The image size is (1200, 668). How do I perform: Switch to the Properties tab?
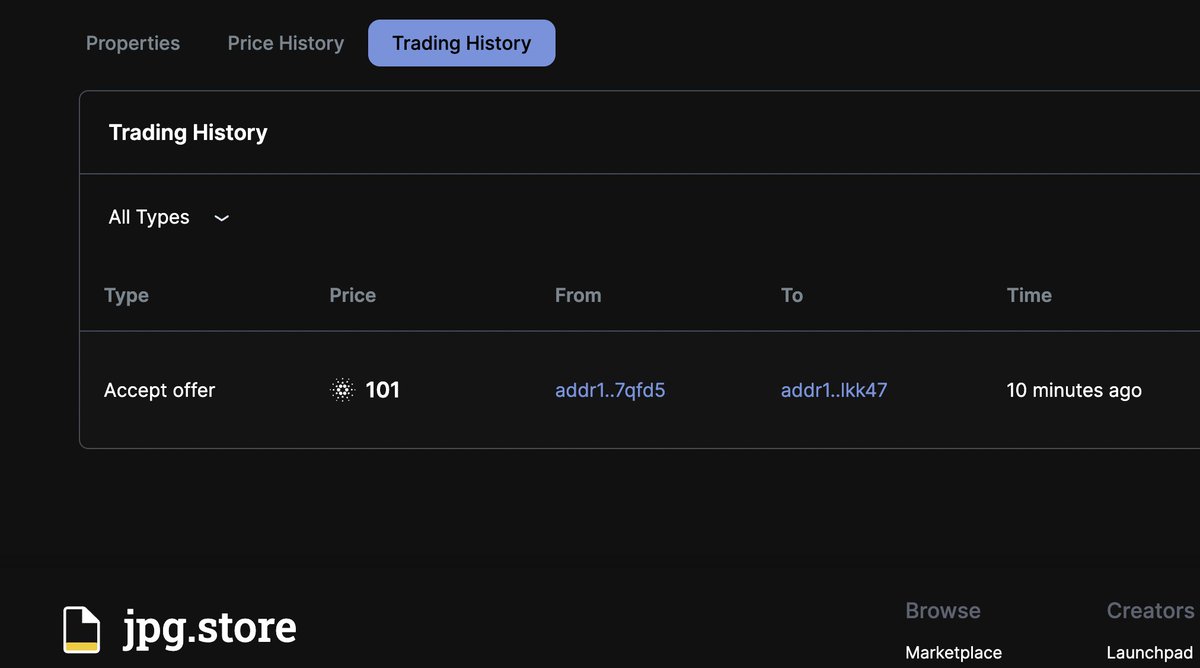[x=133, y=43]
